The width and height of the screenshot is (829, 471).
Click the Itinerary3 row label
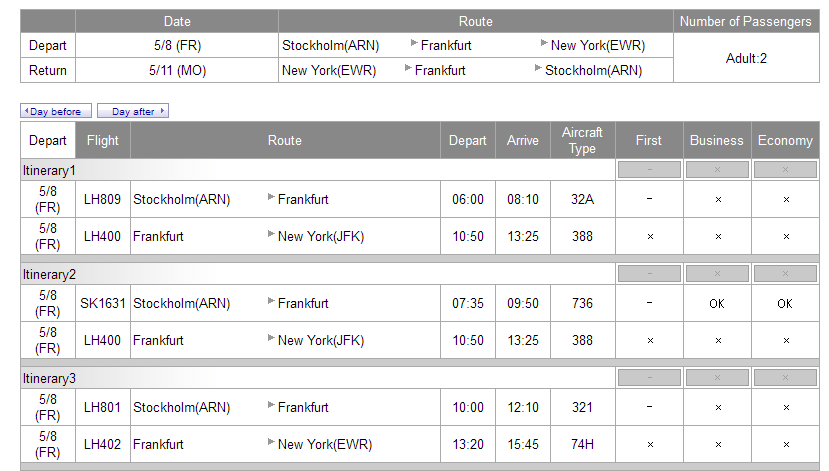(50, 378)
